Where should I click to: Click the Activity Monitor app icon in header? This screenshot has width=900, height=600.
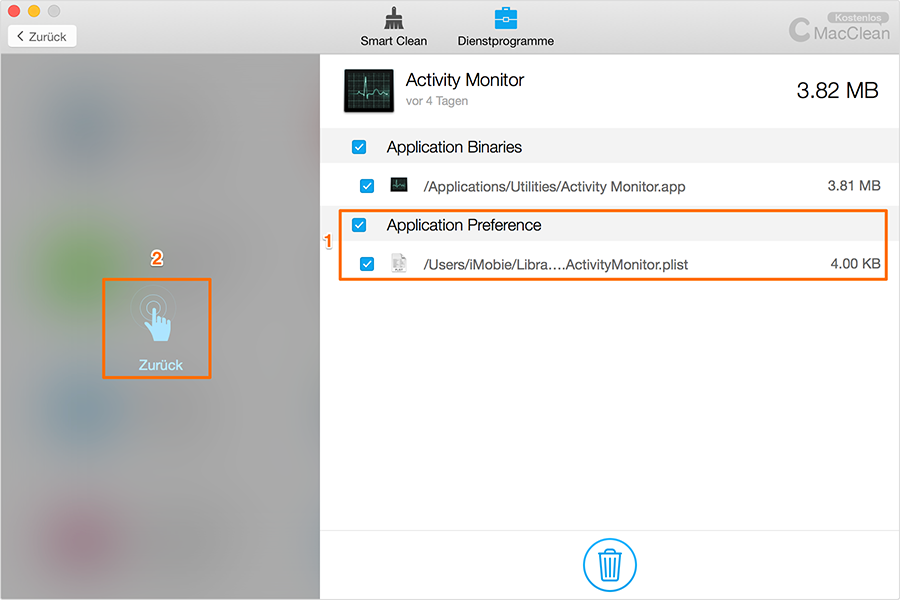pyautogui.click(x=368, y=91)
